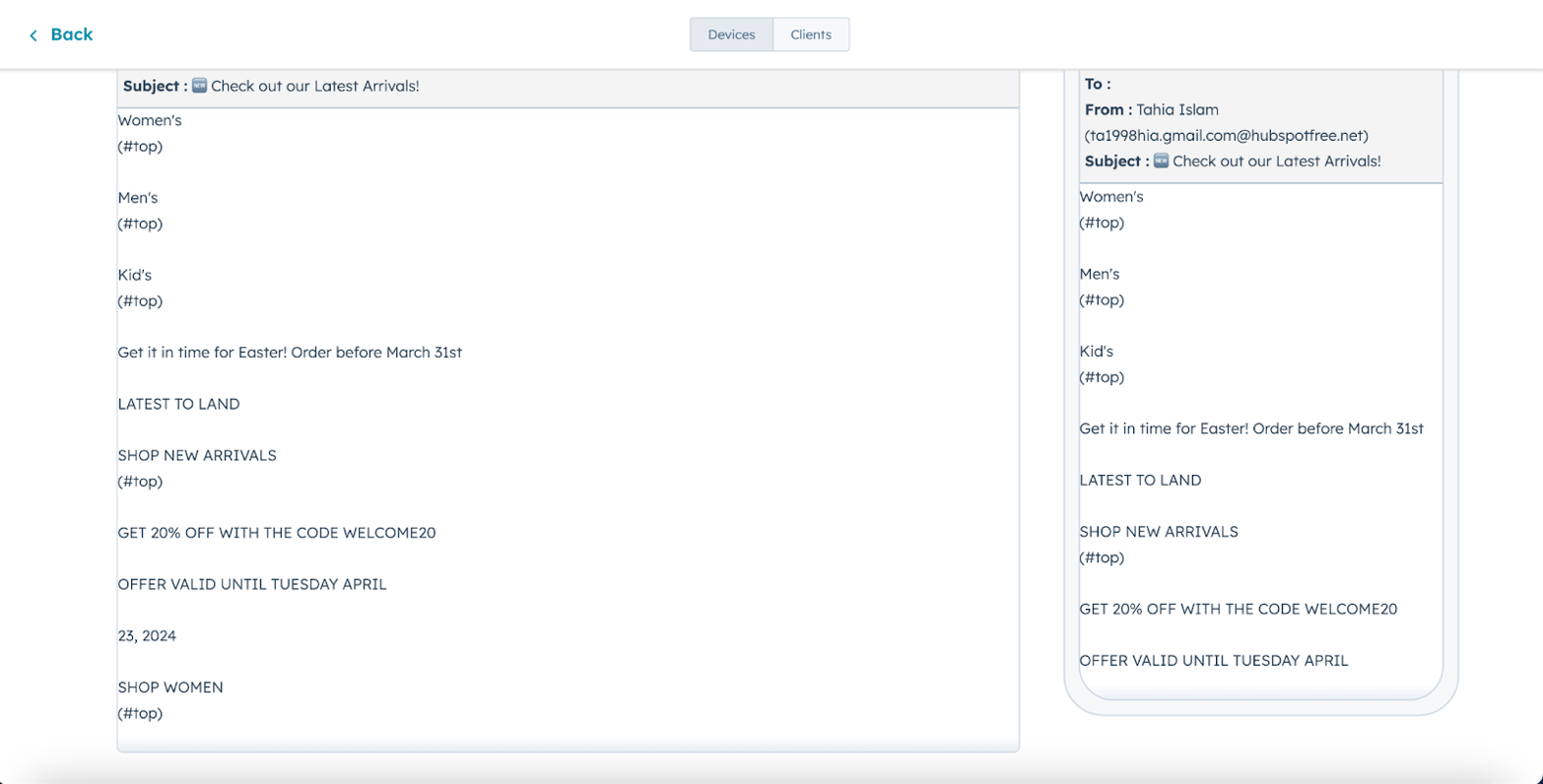Image resolution: width=1543 pixels, height=784 pixels.
Task: Click the SHOP NEW ARRIVALS text in mobile preview
Action: 1159,531
